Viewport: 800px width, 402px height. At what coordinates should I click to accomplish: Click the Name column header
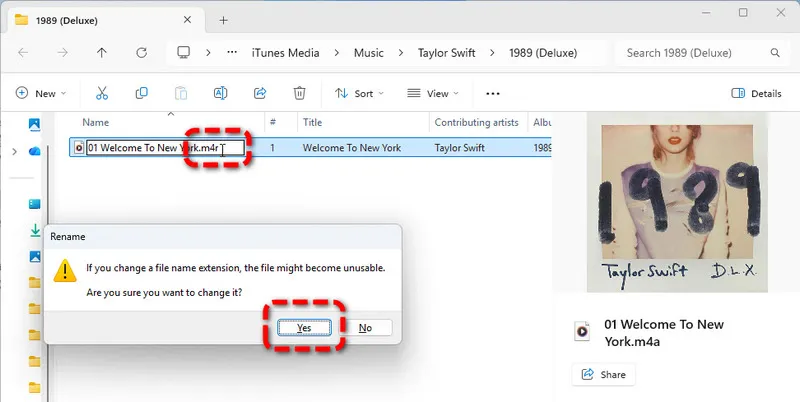click(x=95, y=122)
